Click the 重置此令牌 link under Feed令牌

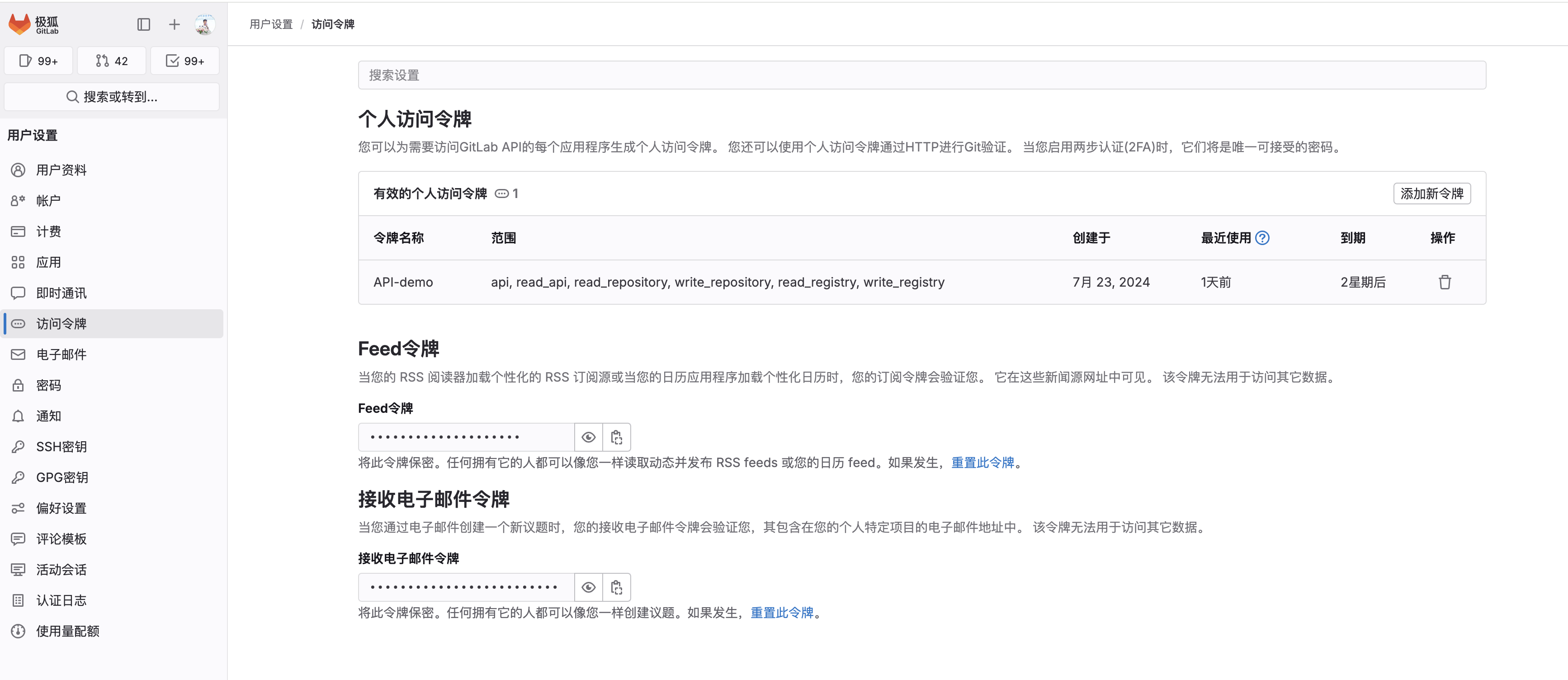tap(982, 462)
